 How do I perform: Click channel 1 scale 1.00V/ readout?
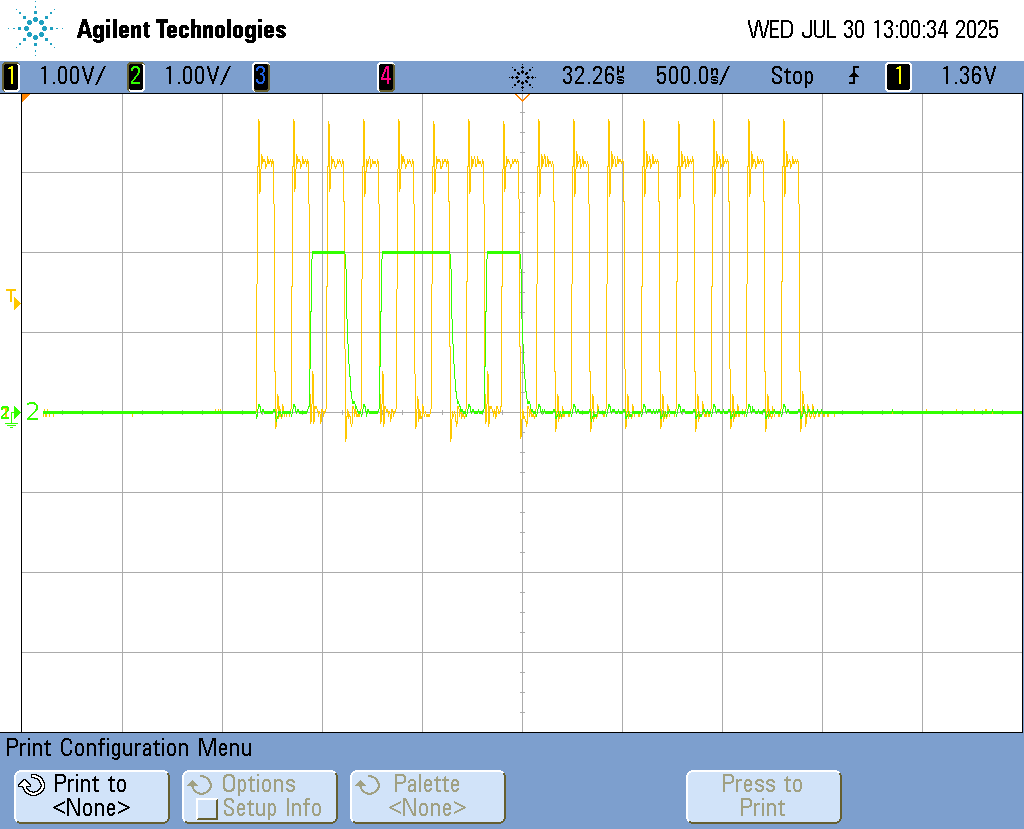(72, 76)
